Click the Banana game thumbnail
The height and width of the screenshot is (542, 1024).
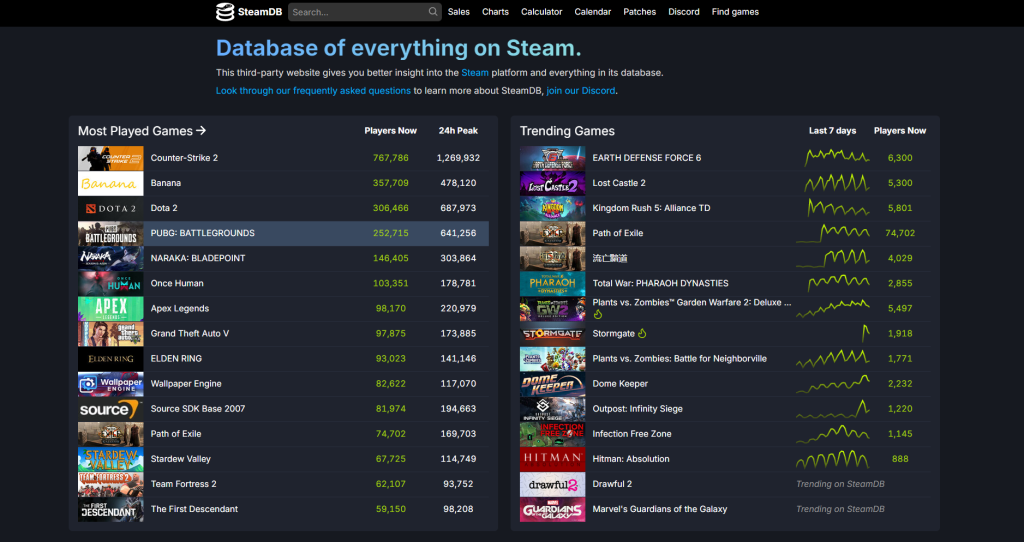pyautogui.click(x=110, y=183)
